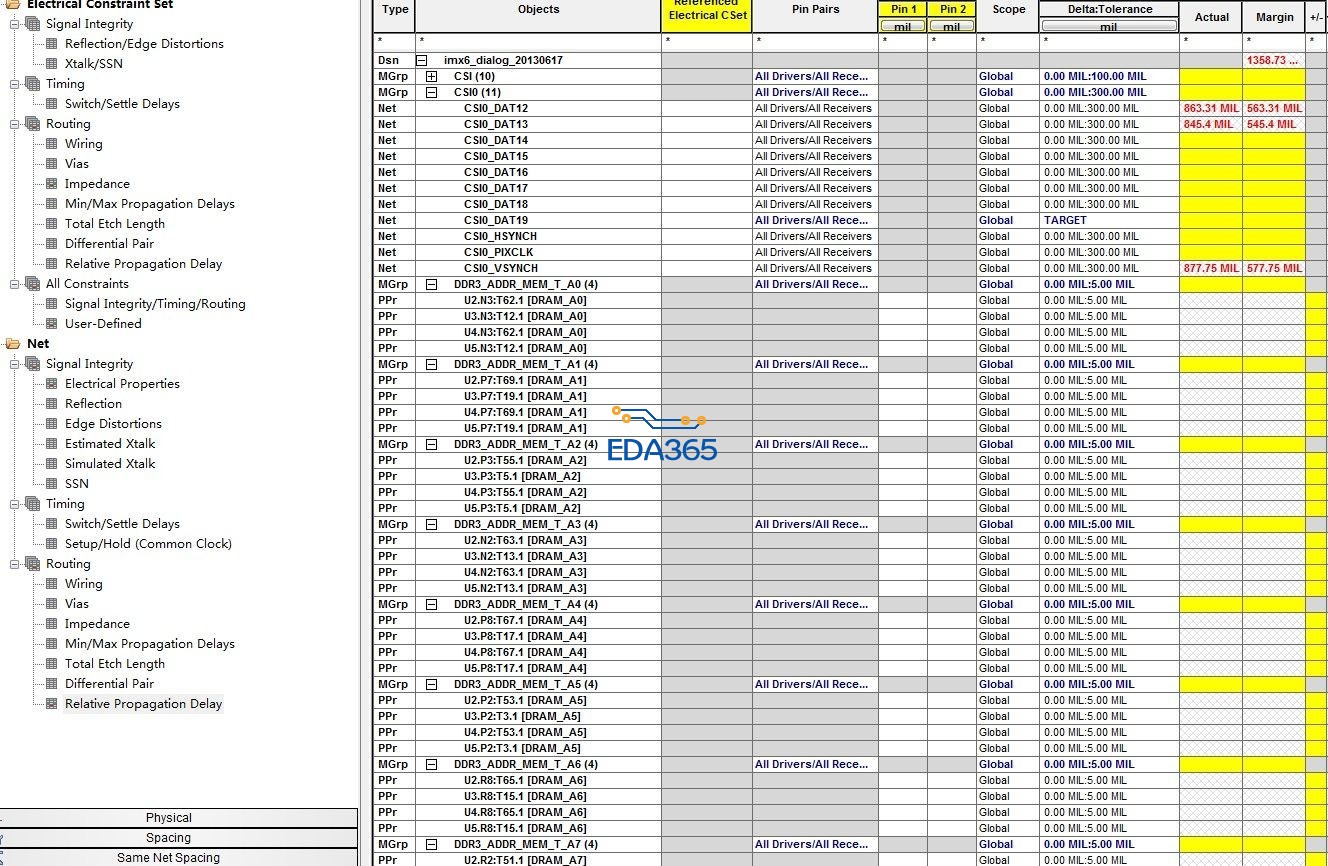1328x866 pixels.
Task: Select the Reflection worksheet icon under Net
Action: coord(52,404)
